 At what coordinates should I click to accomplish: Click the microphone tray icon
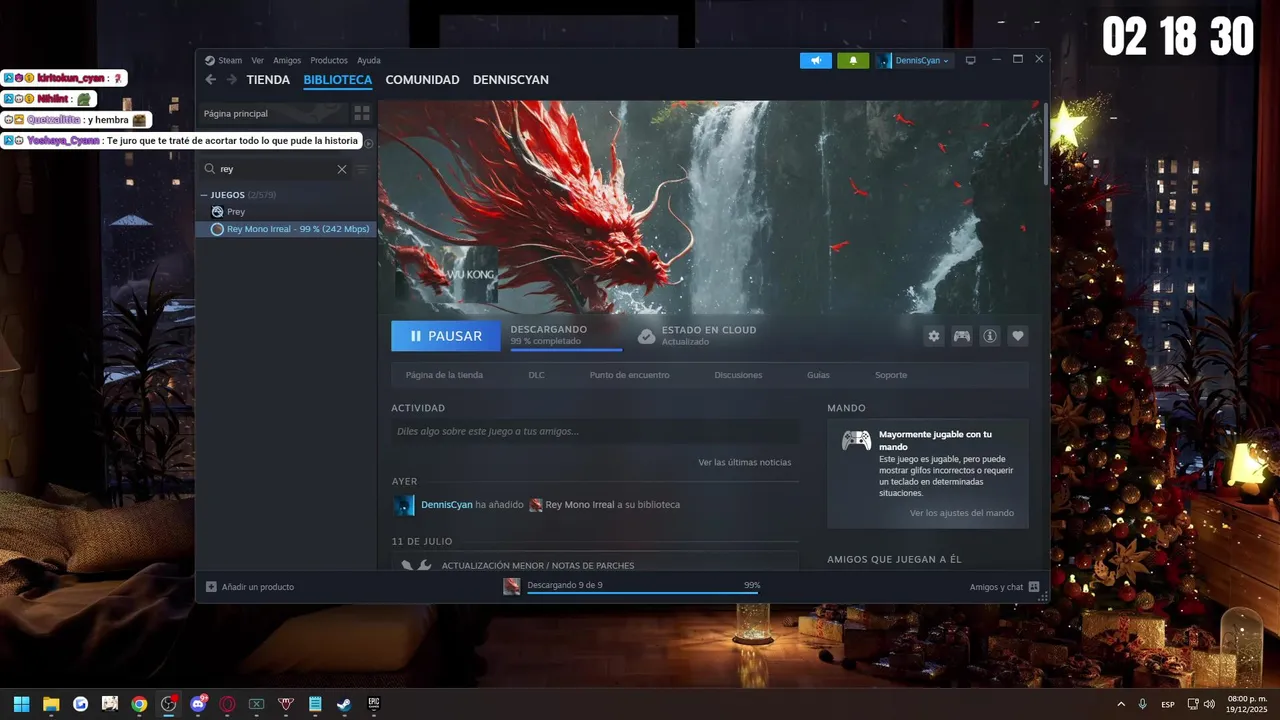[1142, 704]
